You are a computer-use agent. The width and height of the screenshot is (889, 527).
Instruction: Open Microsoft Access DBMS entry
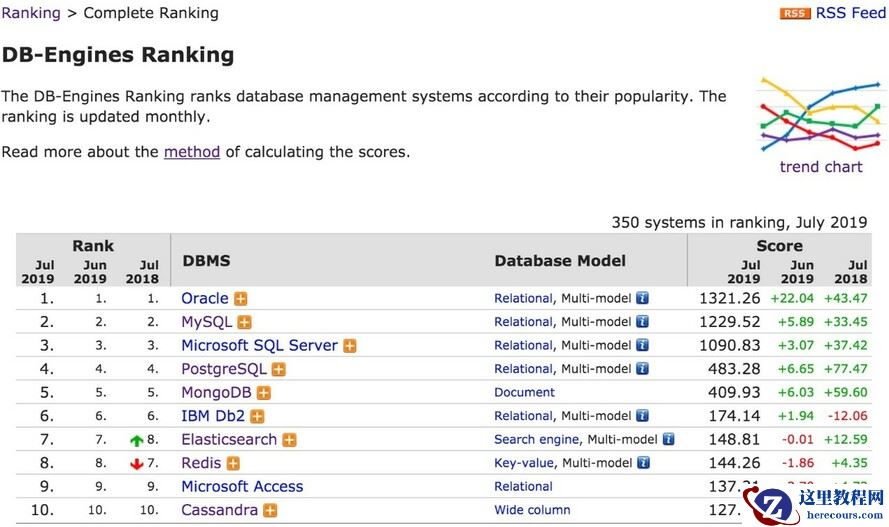click(x=242, y=487)
